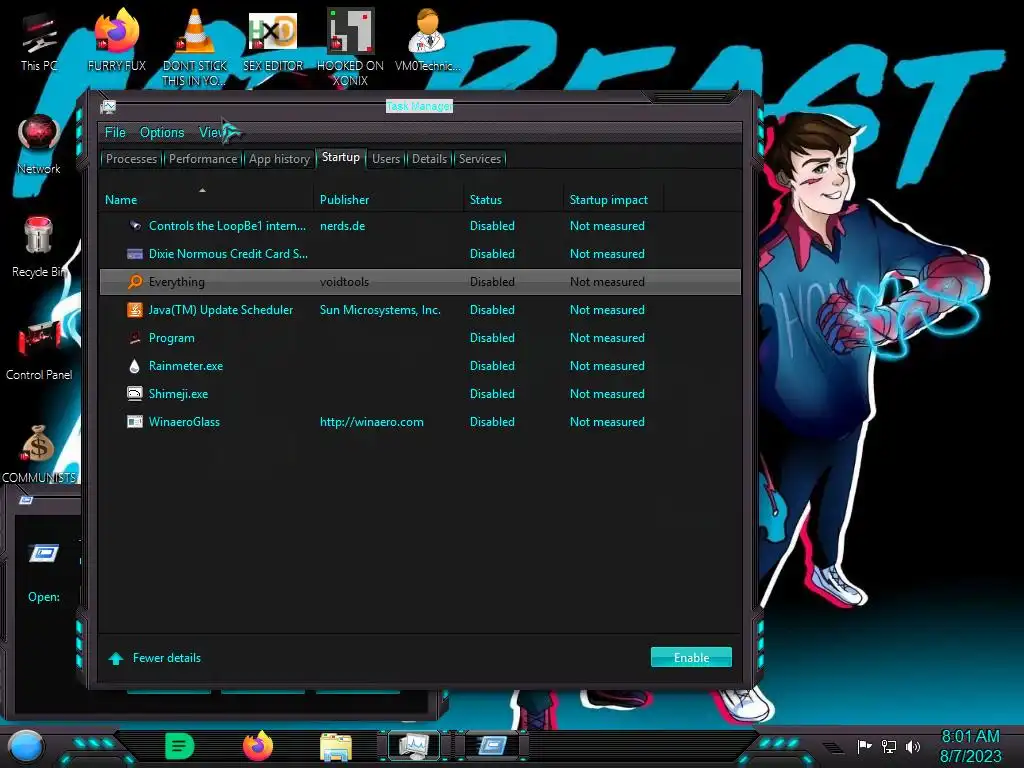Select the Program startup entry
Image resolution: width=1024 pixels, height=768 pixels.
point(420,338)
